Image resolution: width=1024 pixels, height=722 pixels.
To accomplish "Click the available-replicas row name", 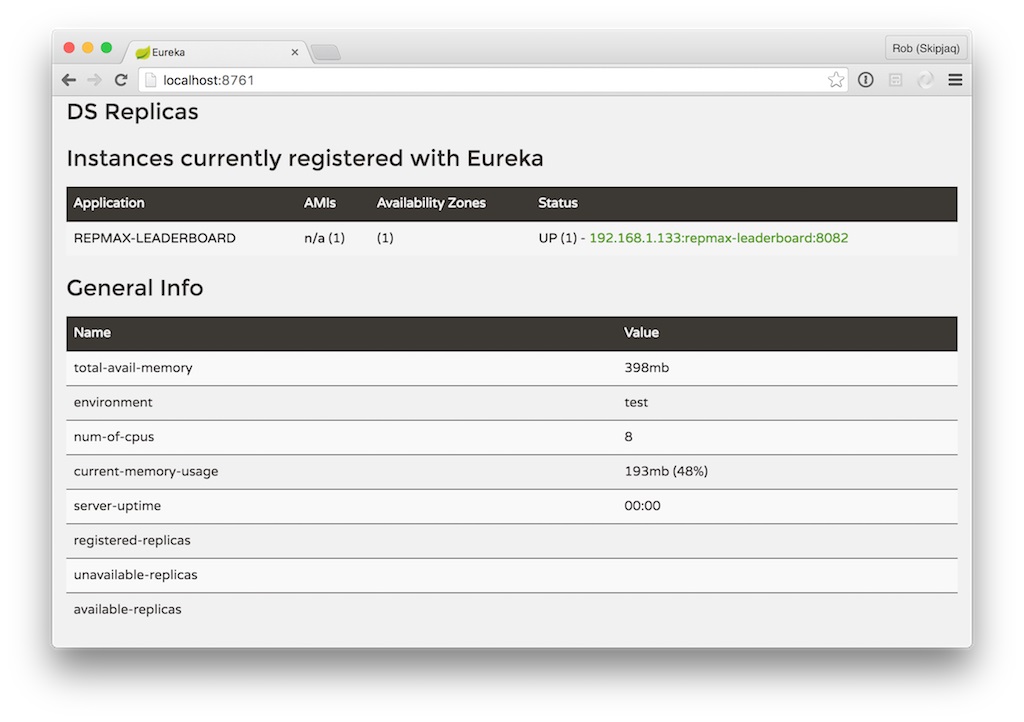I will 127,610.
